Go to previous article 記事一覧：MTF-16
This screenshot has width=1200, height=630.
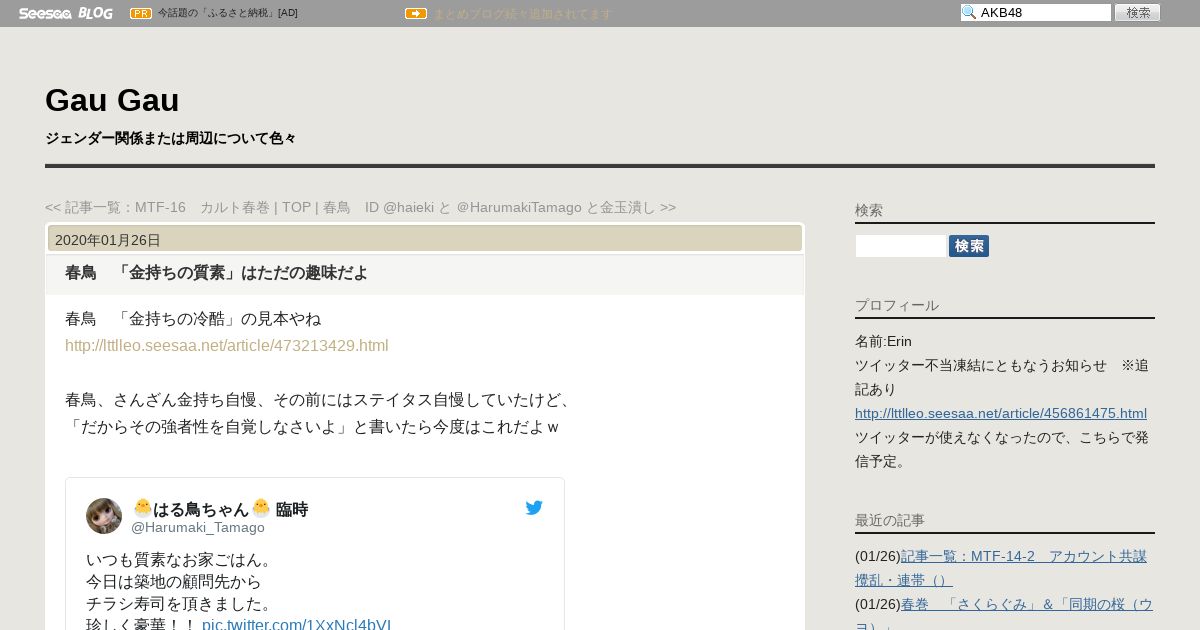click(160, 207)
